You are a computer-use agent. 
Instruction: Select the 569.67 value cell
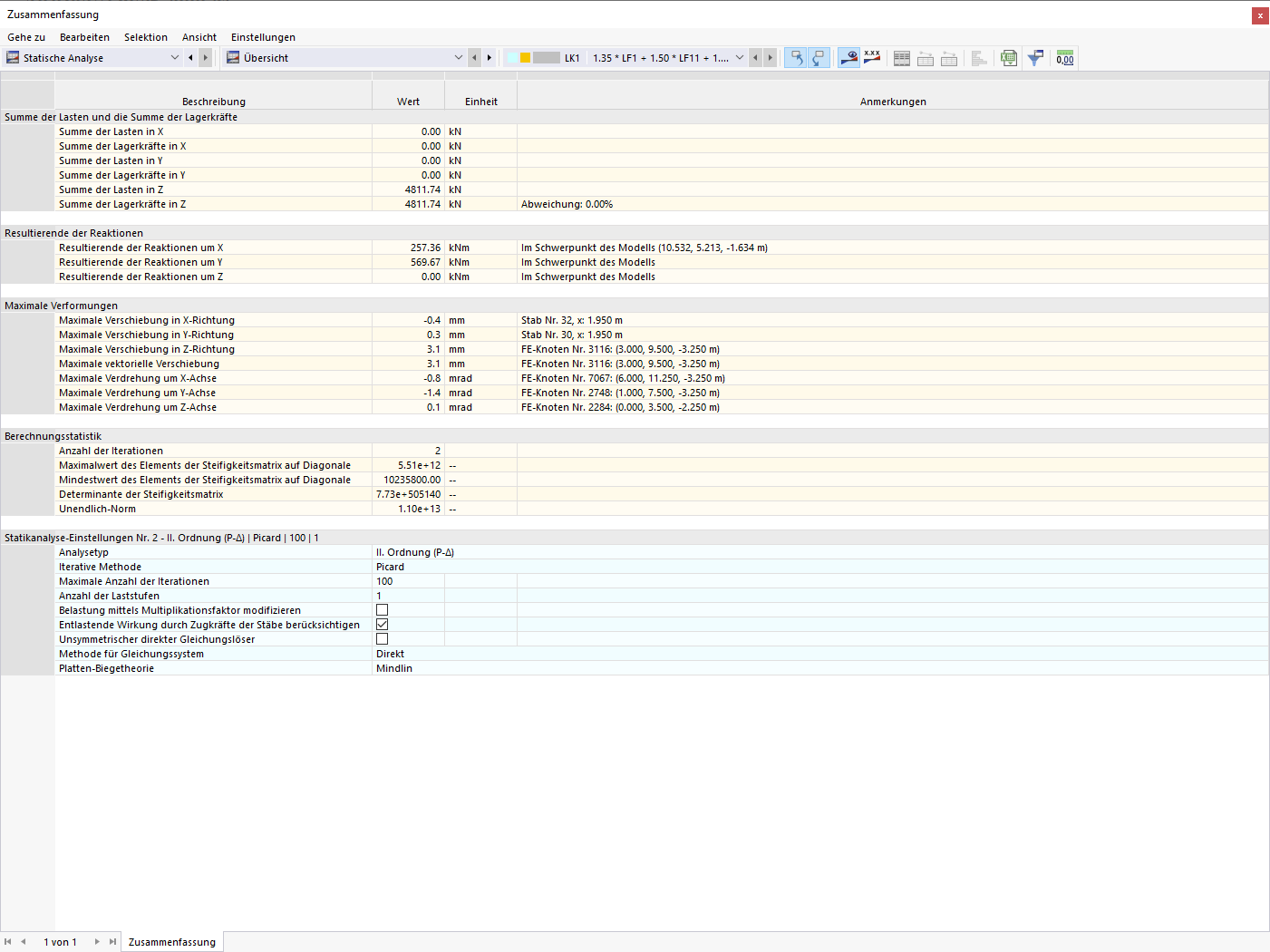[x=408, y=262]
